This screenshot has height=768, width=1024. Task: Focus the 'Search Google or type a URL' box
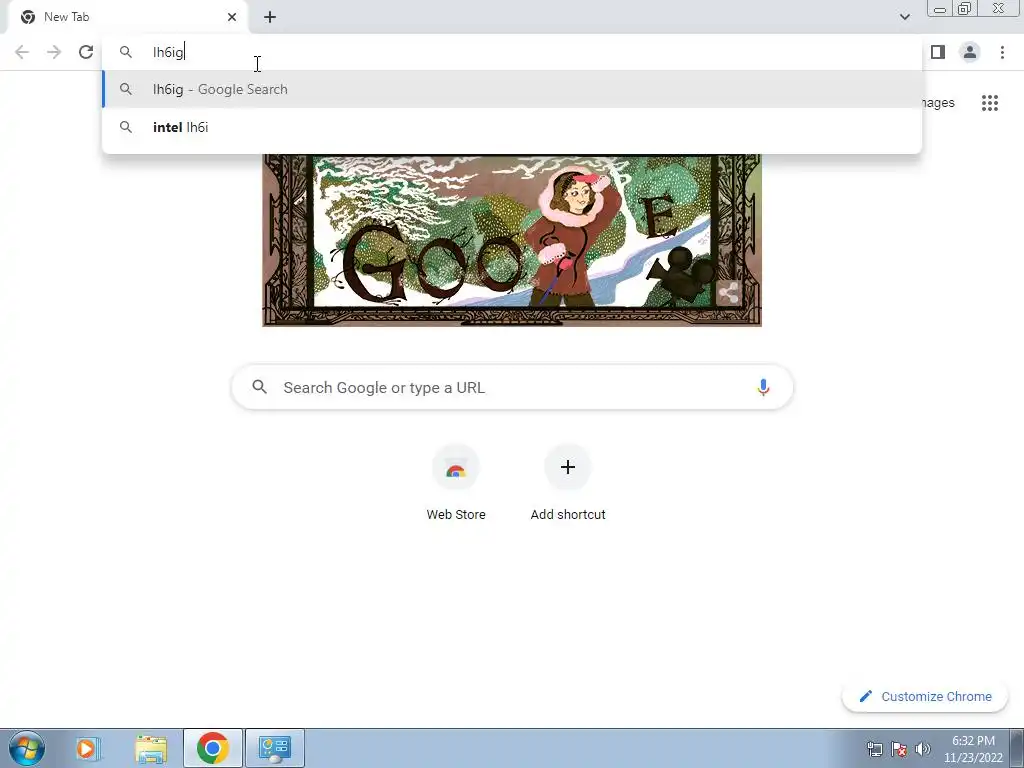pyautogui.click(x=512, y=387)
